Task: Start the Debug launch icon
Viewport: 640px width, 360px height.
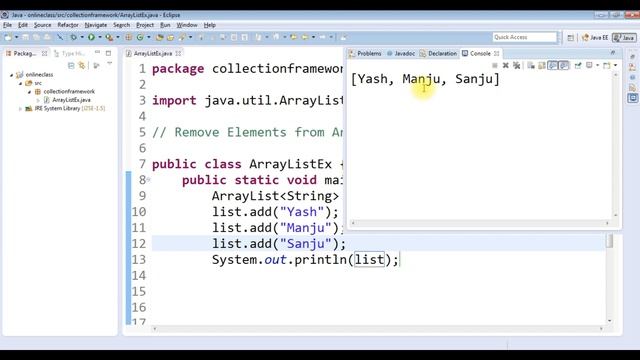Action: click(x=73, y=37)
